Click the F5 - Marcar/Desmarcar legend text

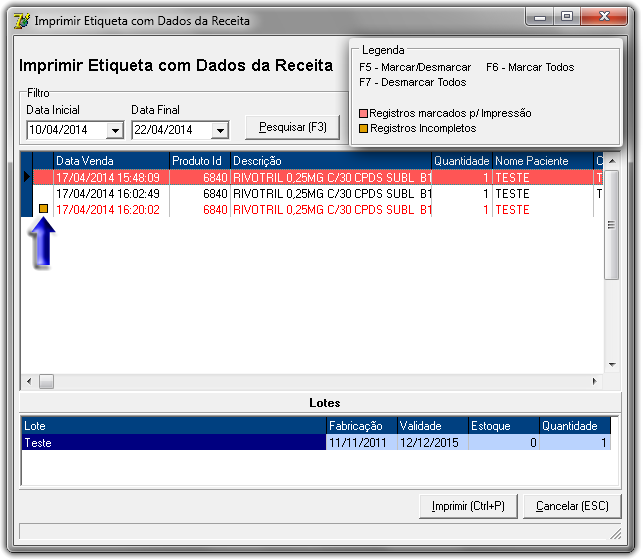(x=415, y=67)
